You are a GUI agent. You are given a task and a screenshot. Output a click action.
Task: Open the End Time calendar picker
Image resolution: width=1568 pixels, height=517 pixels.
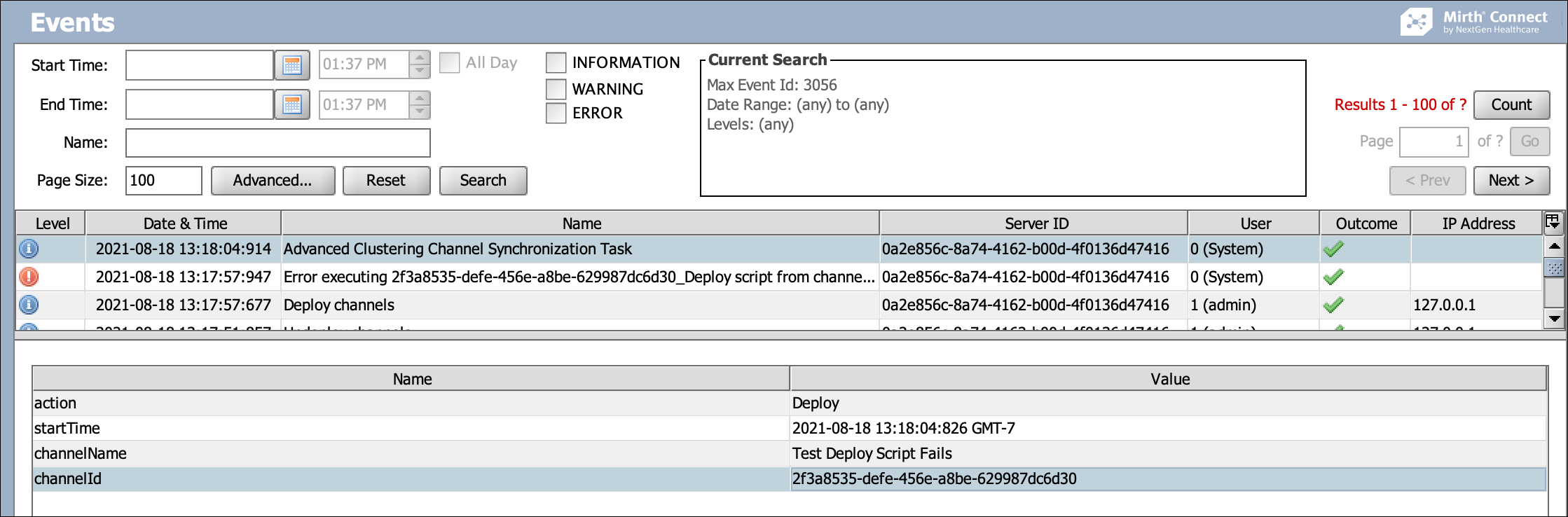[x=292, y=105]
